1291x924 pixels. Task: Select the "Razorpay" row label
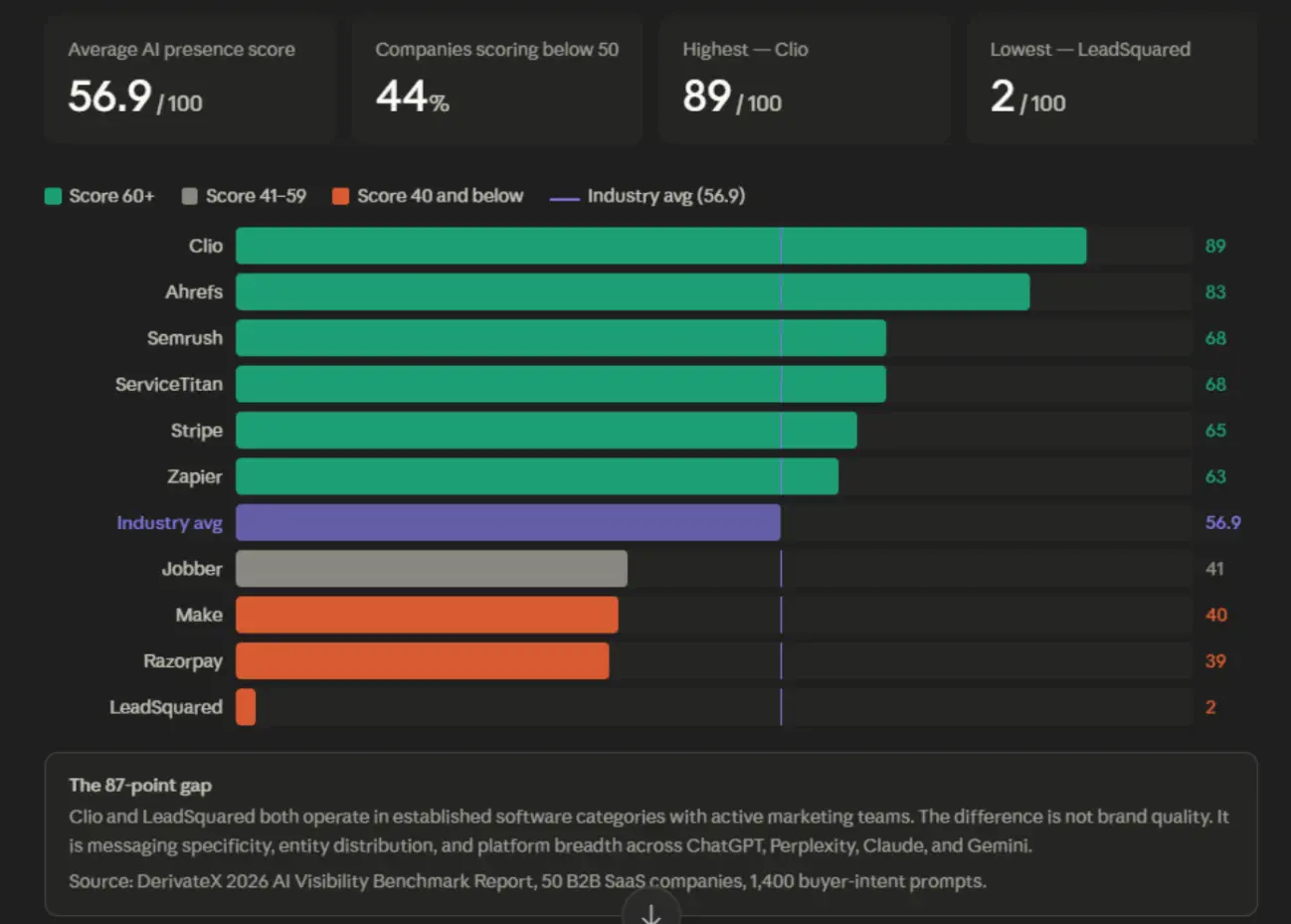click(x=183, y=661)
